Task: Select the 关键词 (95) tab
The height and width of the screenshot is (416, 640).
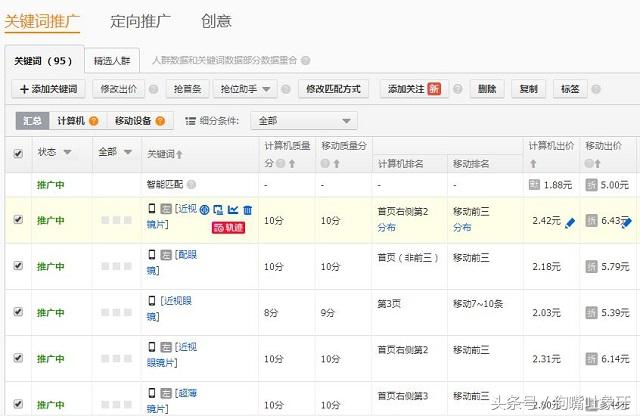Action: [x=44, y=61]
